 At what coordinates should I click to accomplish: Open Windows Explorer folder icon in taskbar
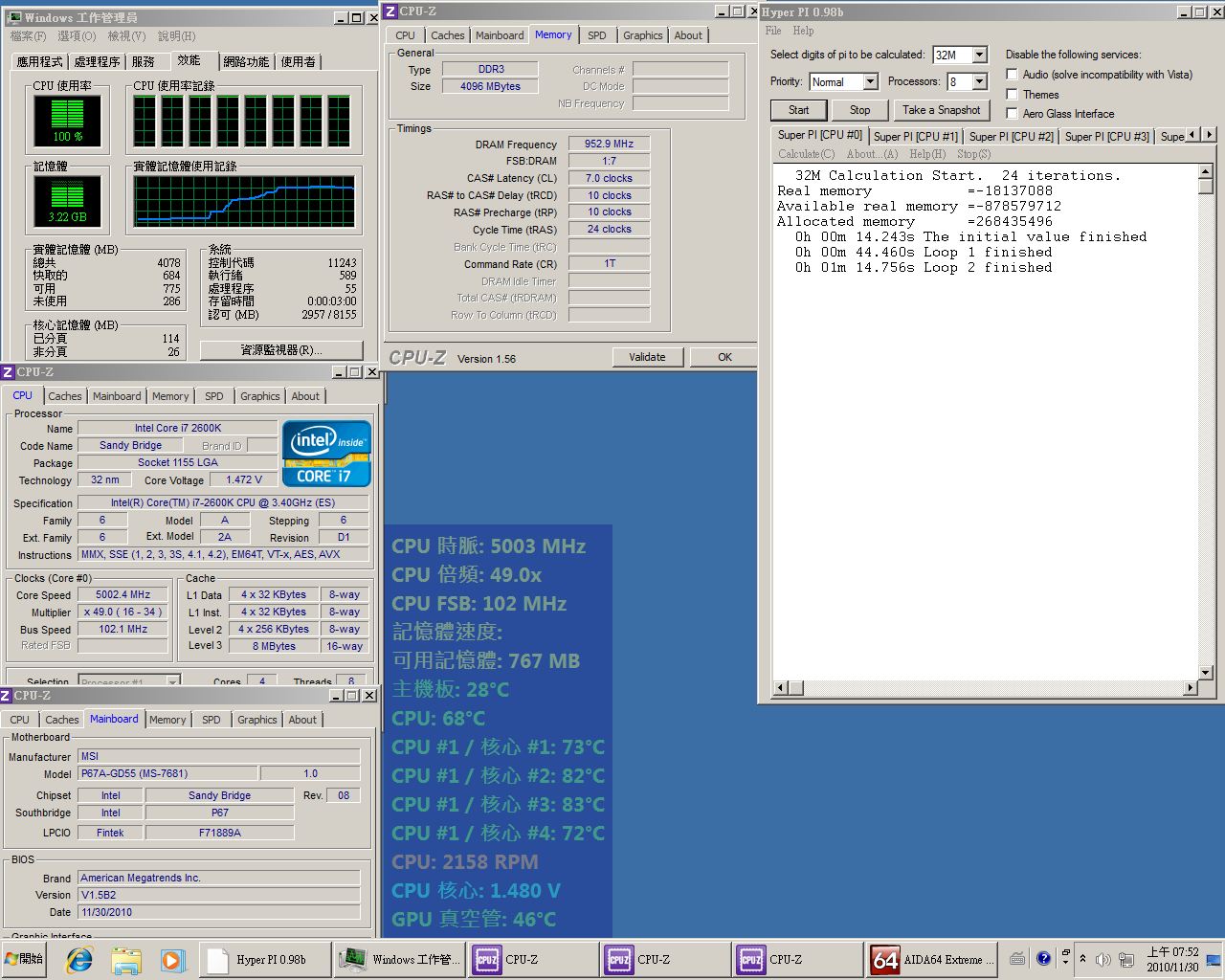(126, 959)
